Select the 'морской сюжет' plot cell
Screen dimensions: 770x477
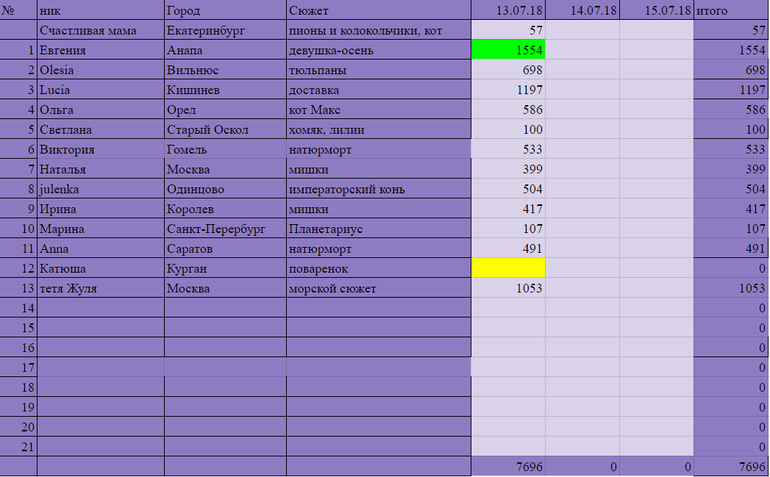(378, 288)
